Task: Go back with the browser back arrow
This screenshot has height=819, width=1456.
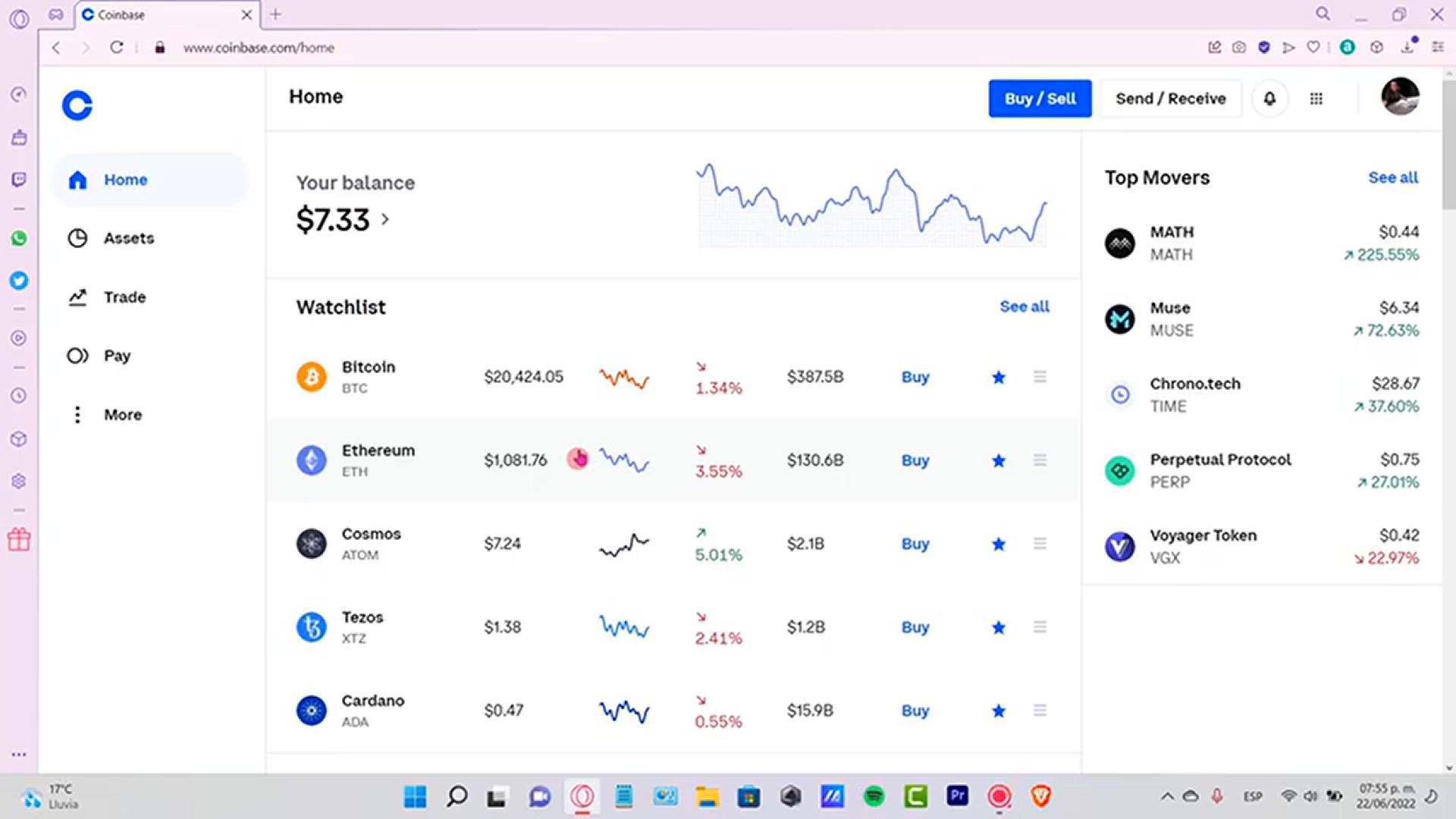Action: (56, 47)
